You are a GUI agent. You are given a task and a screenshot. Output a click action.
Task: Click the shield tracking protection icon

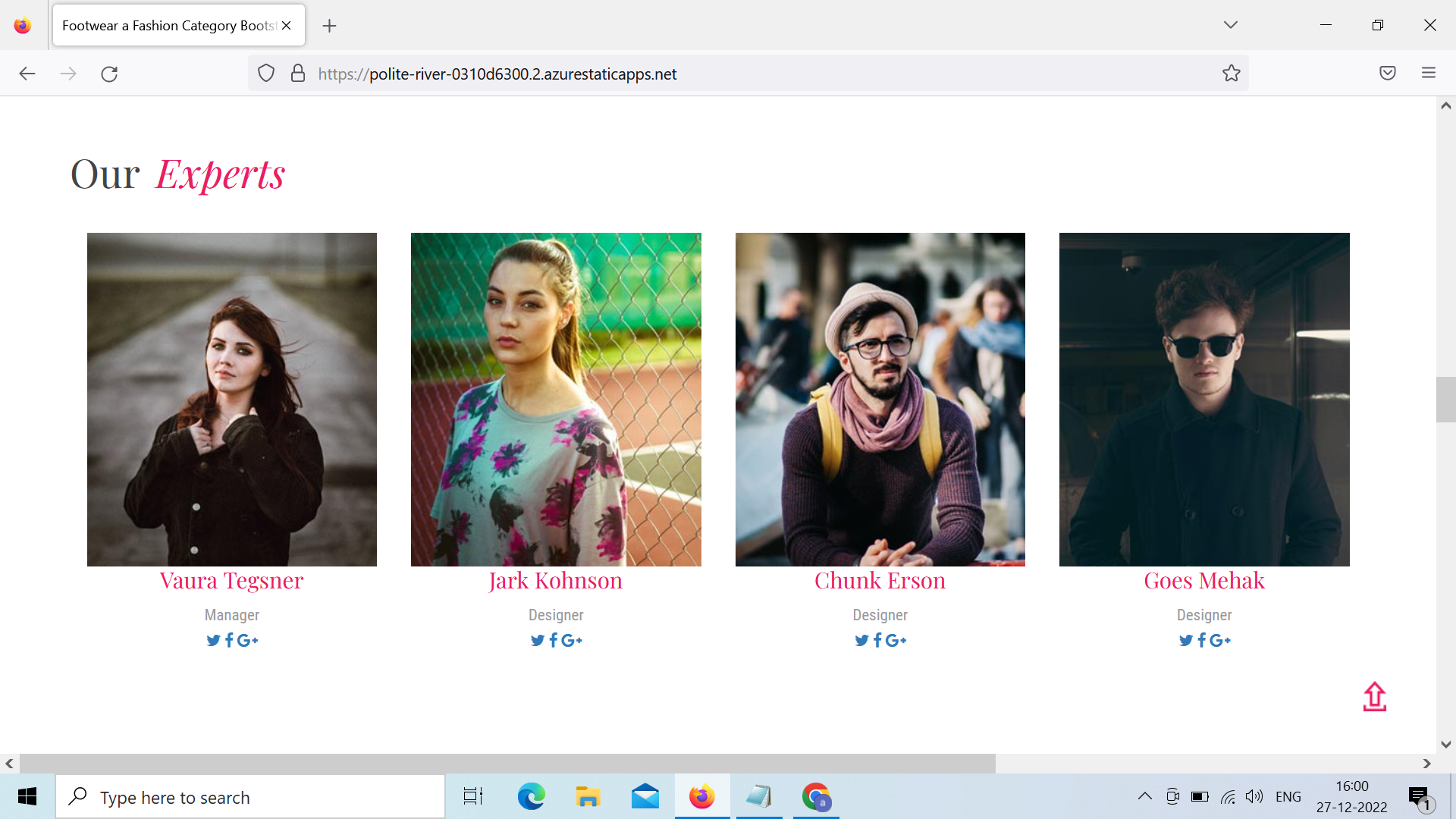(266, 74)
